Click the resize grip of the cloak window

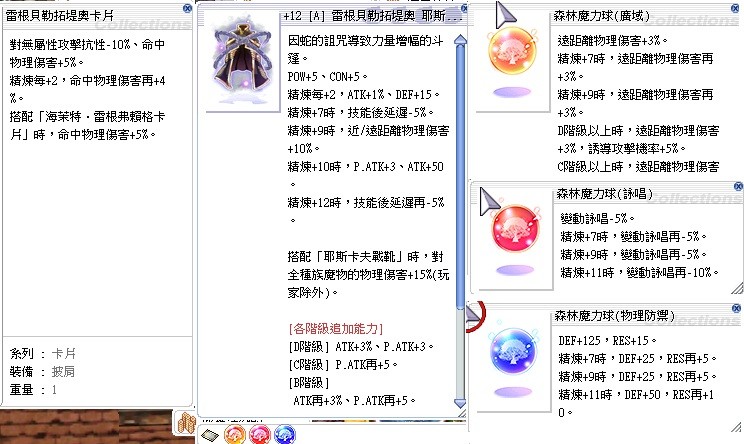pos(461,414)
